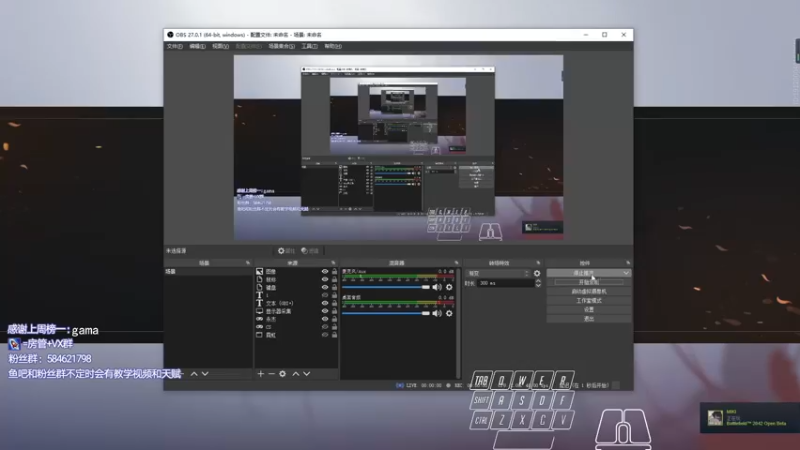800x450 pixels.
Task: Toggle visibility of 键盘 source
Action: tap(324, 287)
